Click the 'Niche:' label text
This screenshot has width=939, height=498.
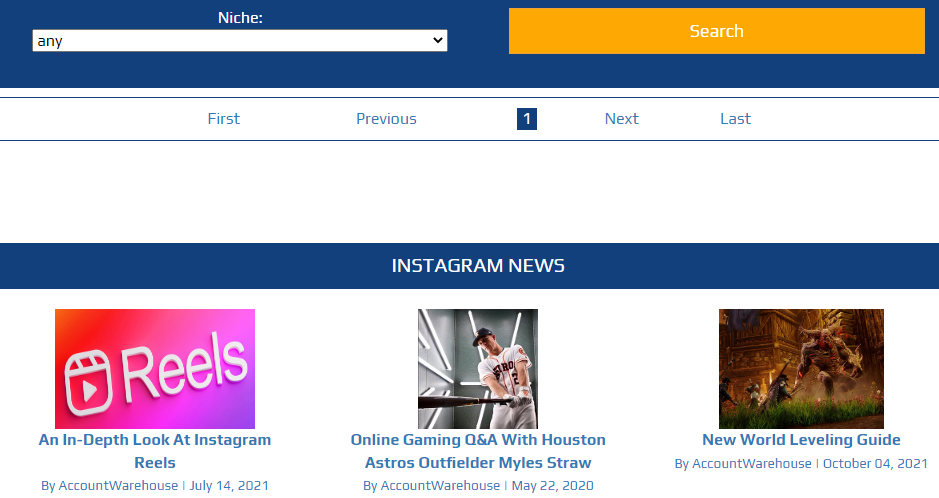pyautogui.click(x=240, y=18)
